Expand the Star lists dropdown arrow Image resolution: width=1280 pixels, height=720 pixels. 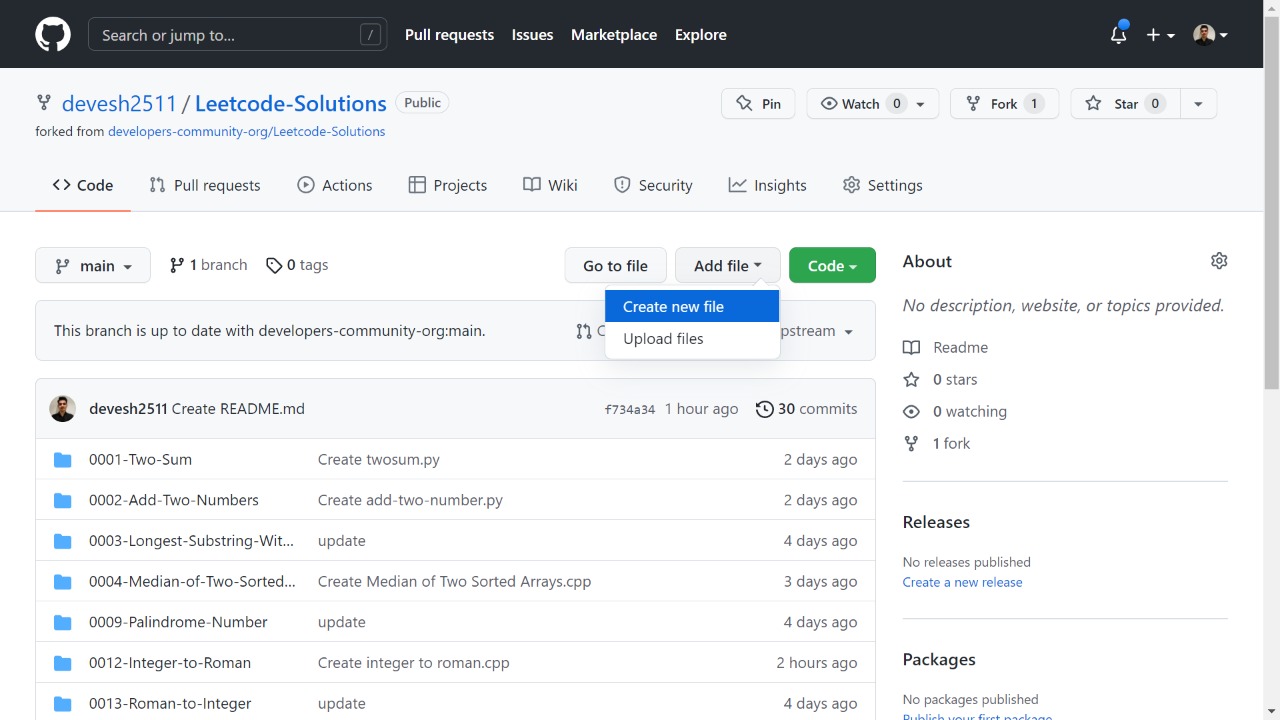click(x=1198, y=103)
